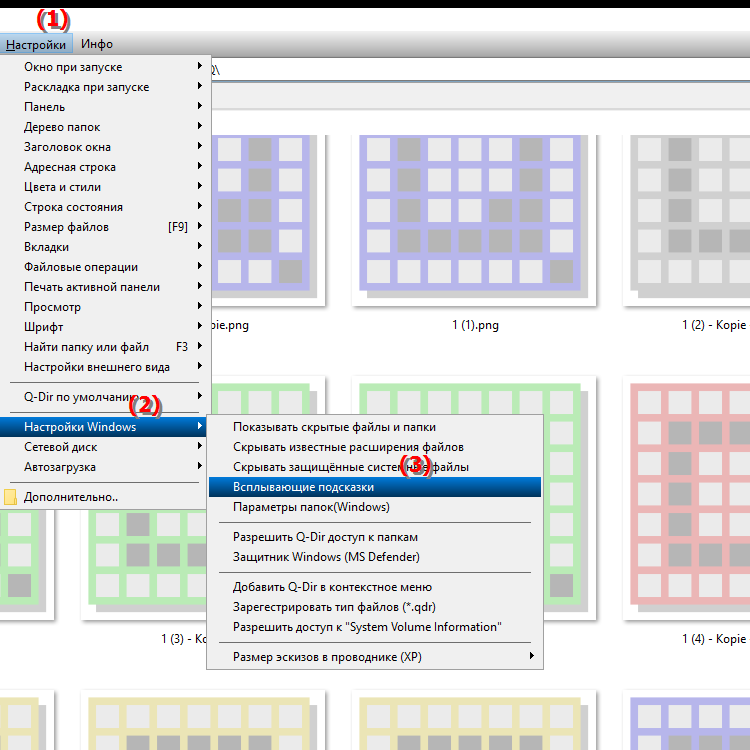
Task: Expand Размер эскизов в проводнике (XP)
Action: pyautogui.click(x=375, y=657)
